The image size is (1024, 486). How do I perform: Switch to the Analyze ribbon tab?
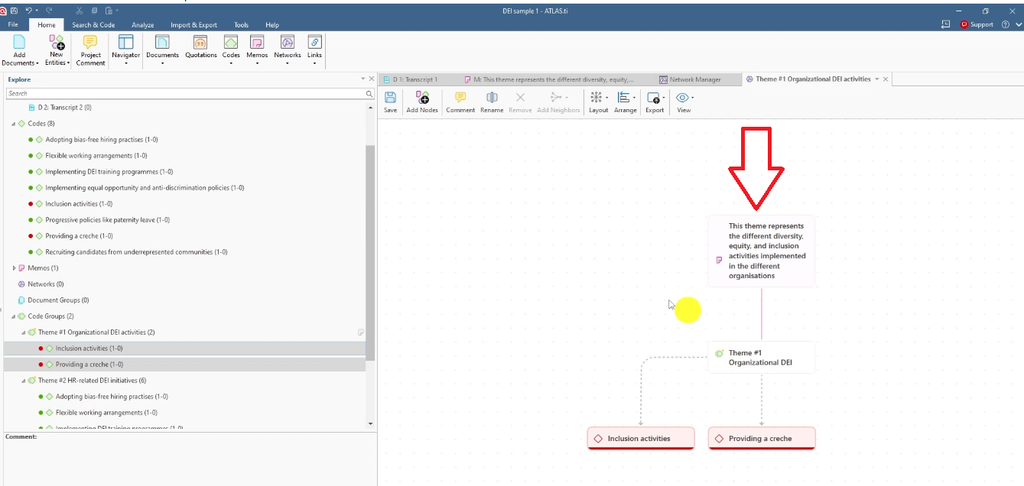[x=142, y=25]
